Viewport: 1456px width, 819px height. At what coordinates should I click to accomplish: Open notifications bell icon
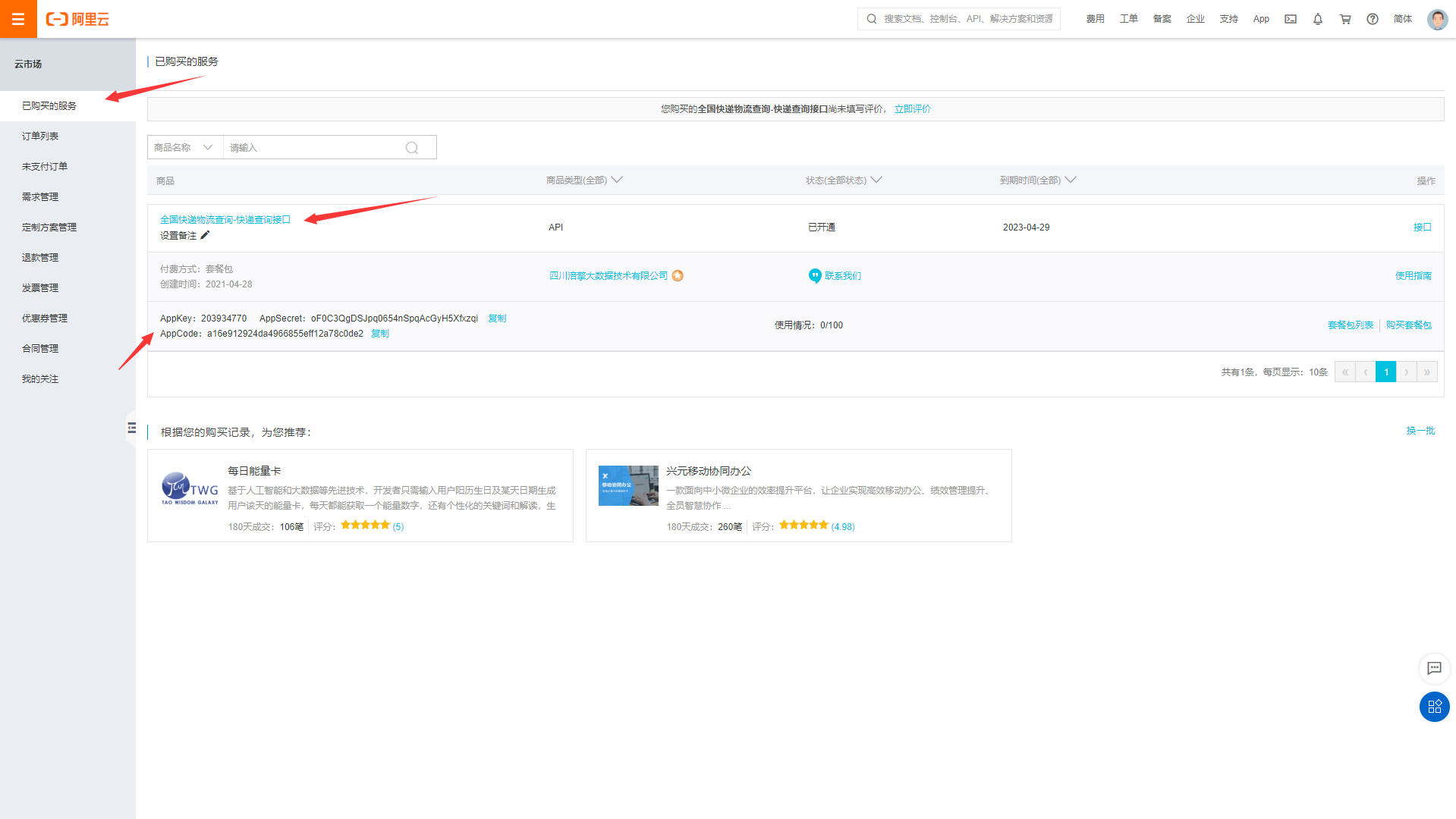[x=1318, y=19]
